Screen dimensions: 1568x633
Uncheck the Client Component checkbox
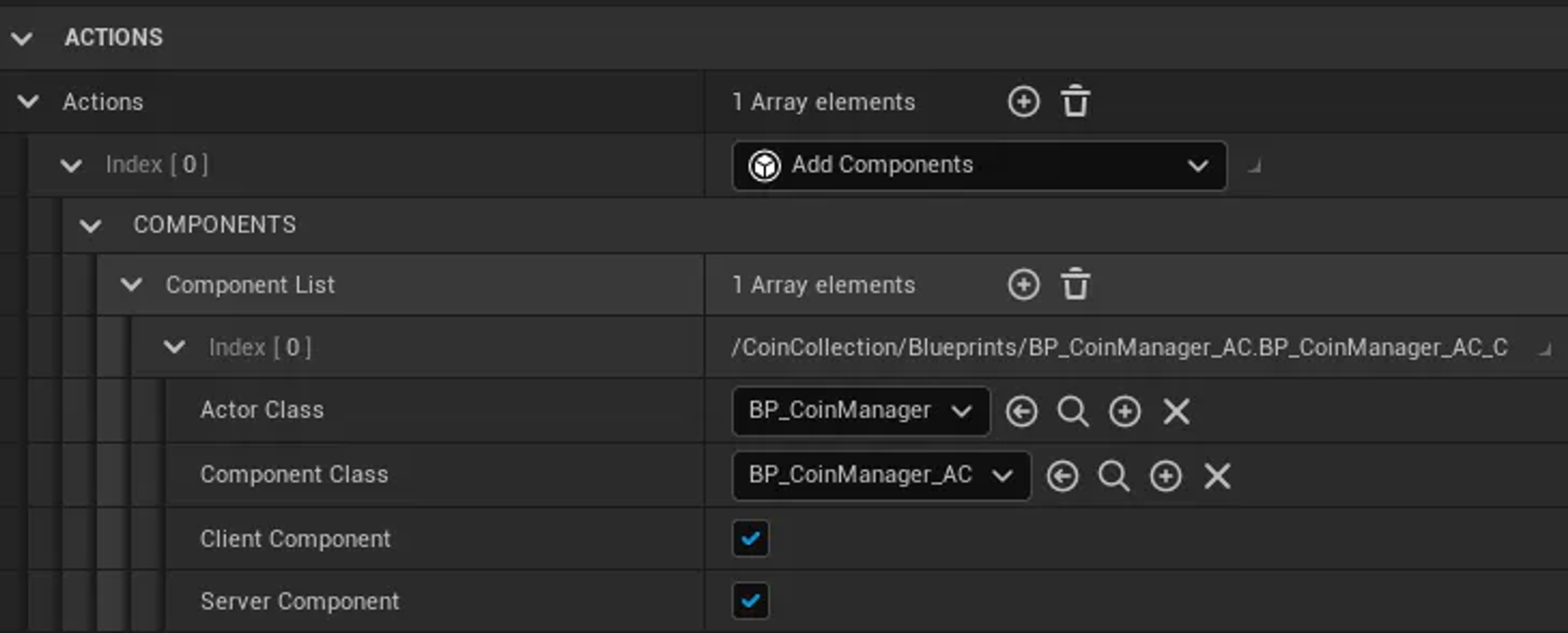750,539
